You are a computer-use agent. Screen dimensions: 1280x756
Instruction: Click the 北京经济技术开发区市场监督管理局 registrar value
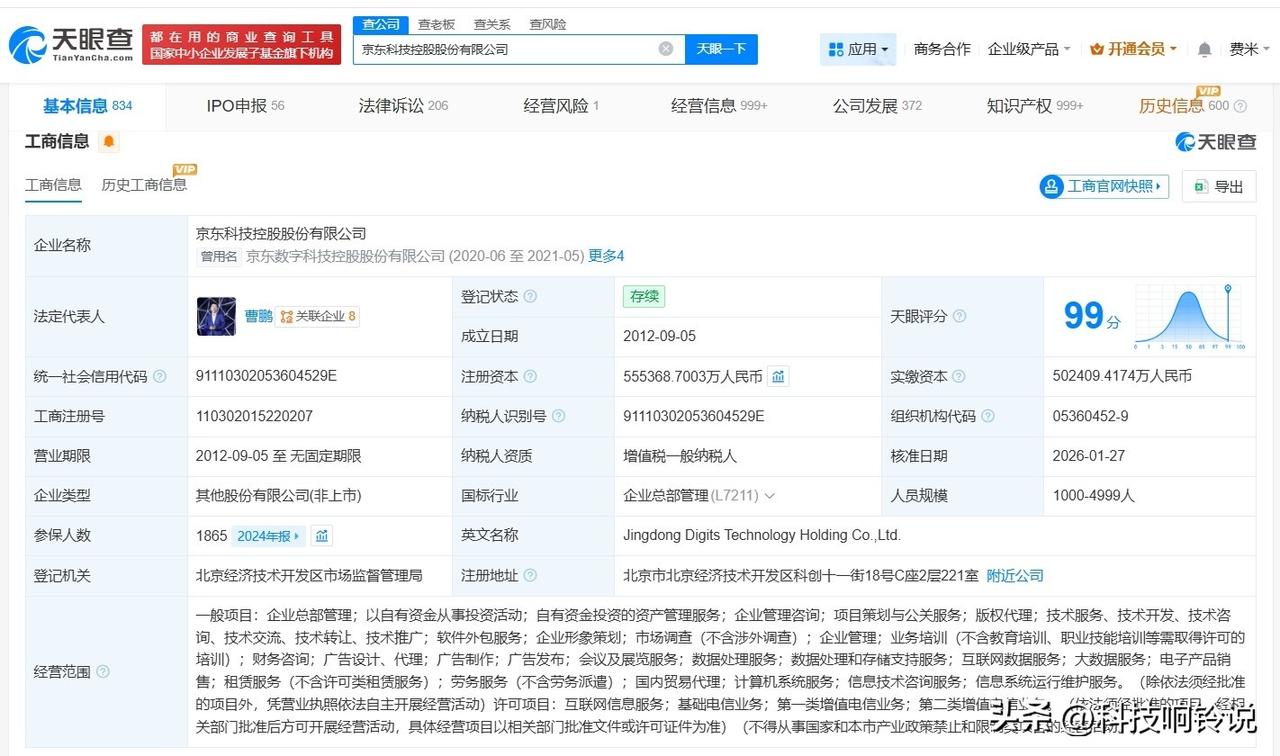(x=309, y=576)
